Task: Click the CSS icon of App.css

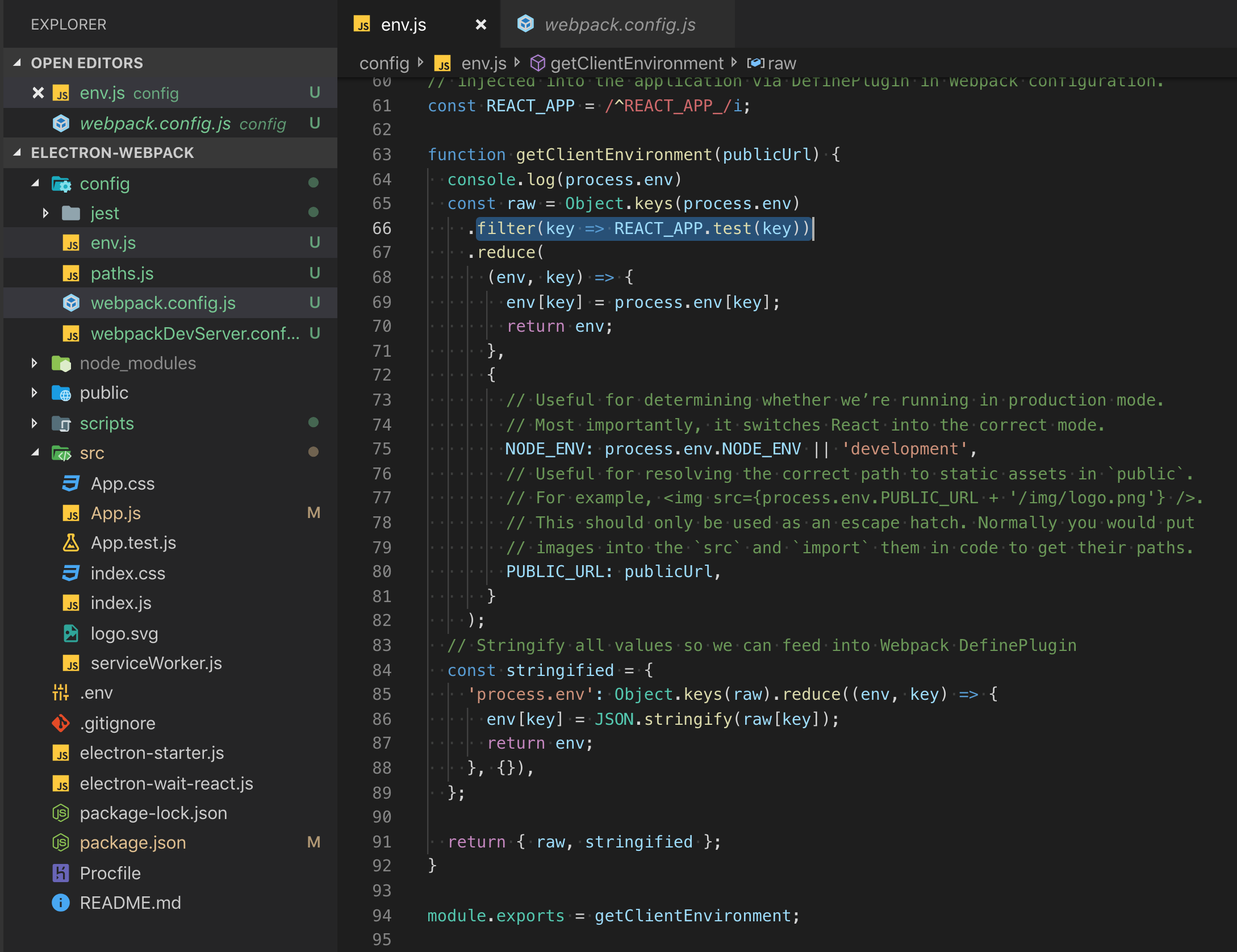Action: point(71,483)
